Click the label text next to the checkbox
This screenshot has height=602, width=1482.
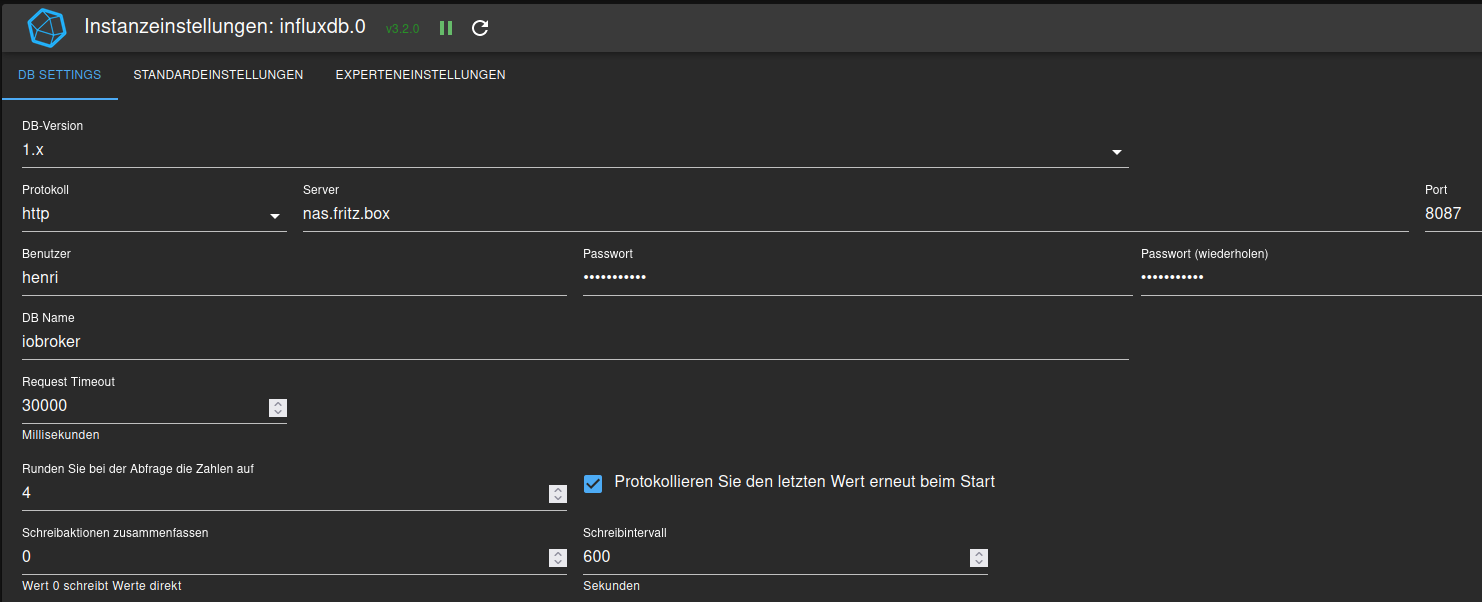click(x=805, y=482)
